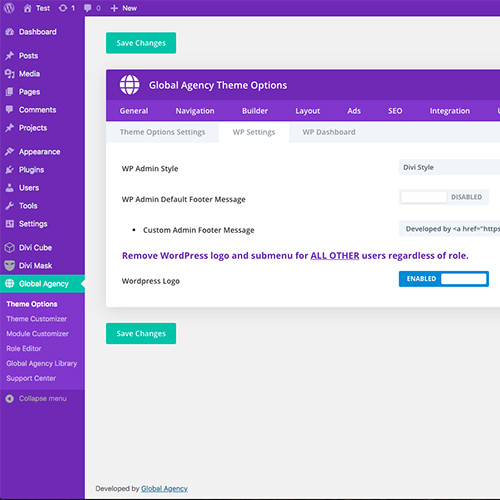Click the Global Agency globe sidebar icon
This screenshot has height=500, width=500.
pyautogui.click(x=10, y=284)
